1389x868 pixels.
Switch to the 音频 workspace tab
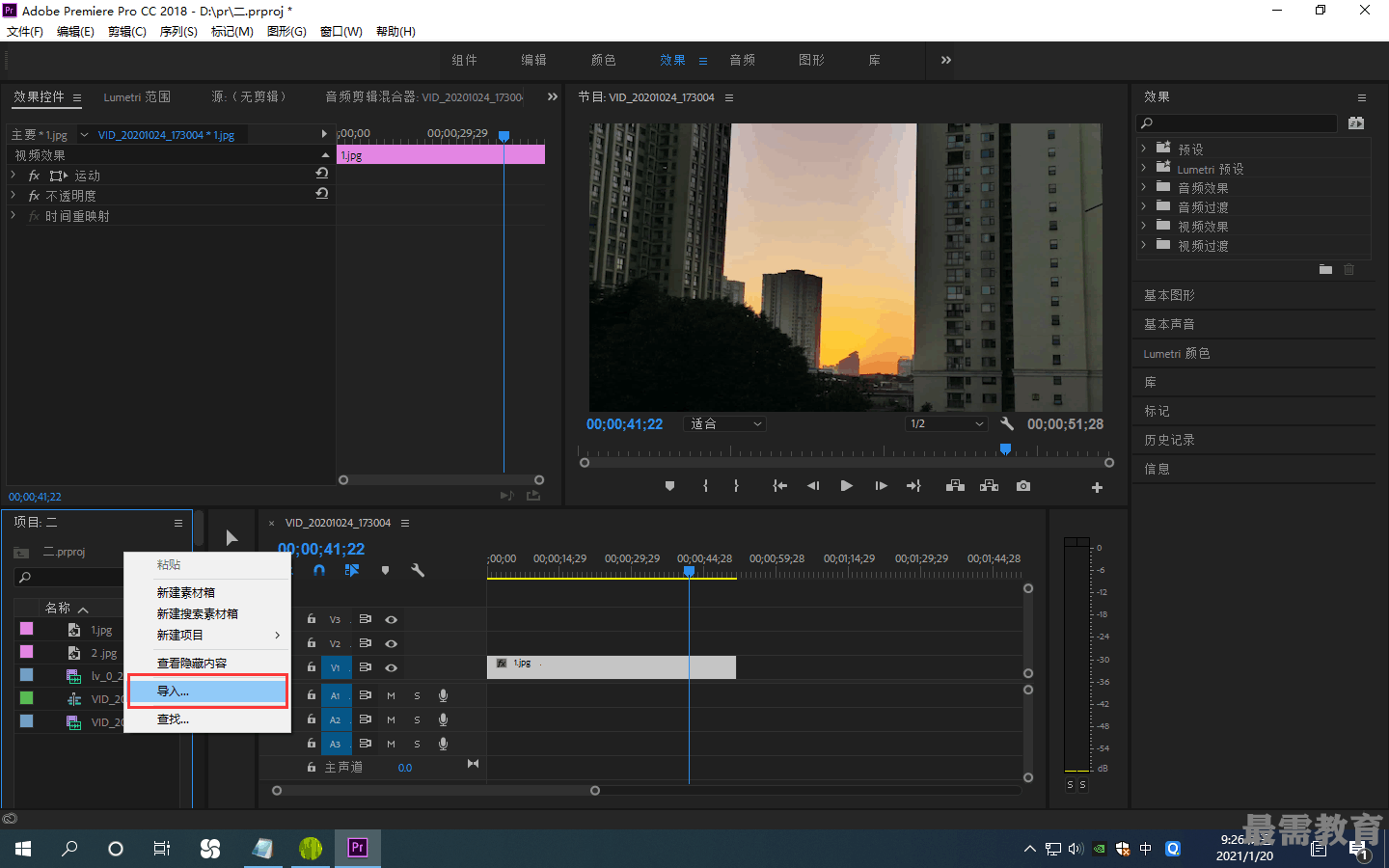tap(743, 60)
